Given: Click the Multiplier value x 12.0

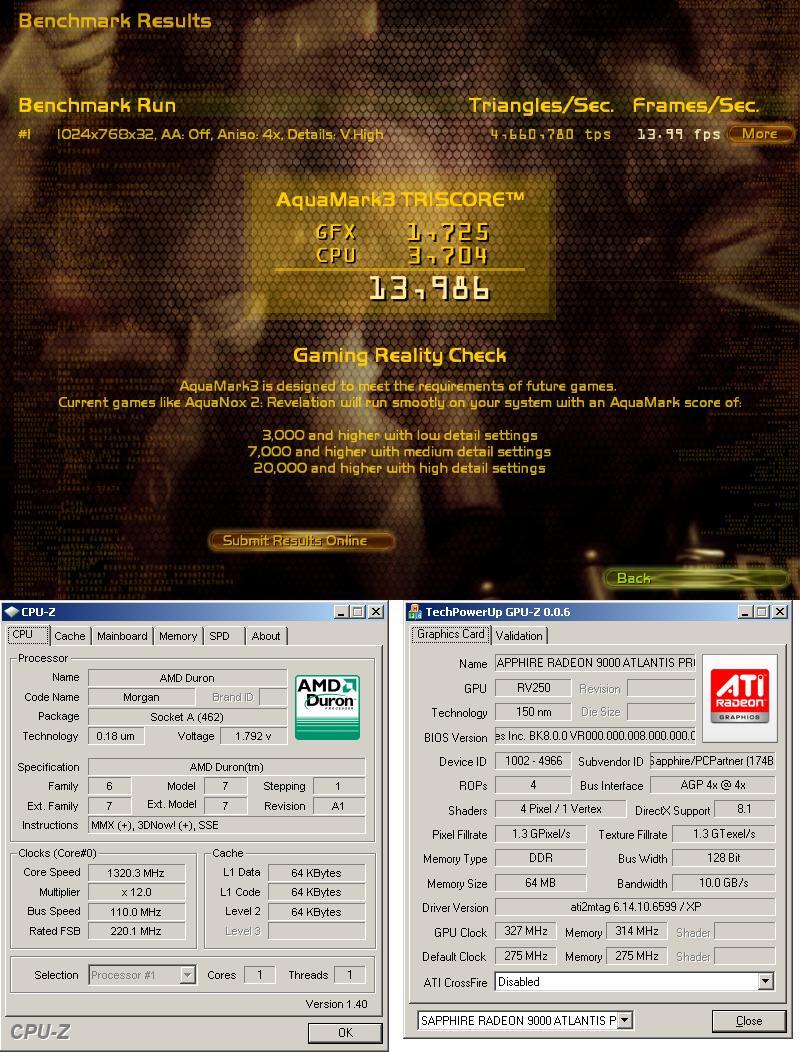Looking at the screenshot, I should [x=136, y=892].
